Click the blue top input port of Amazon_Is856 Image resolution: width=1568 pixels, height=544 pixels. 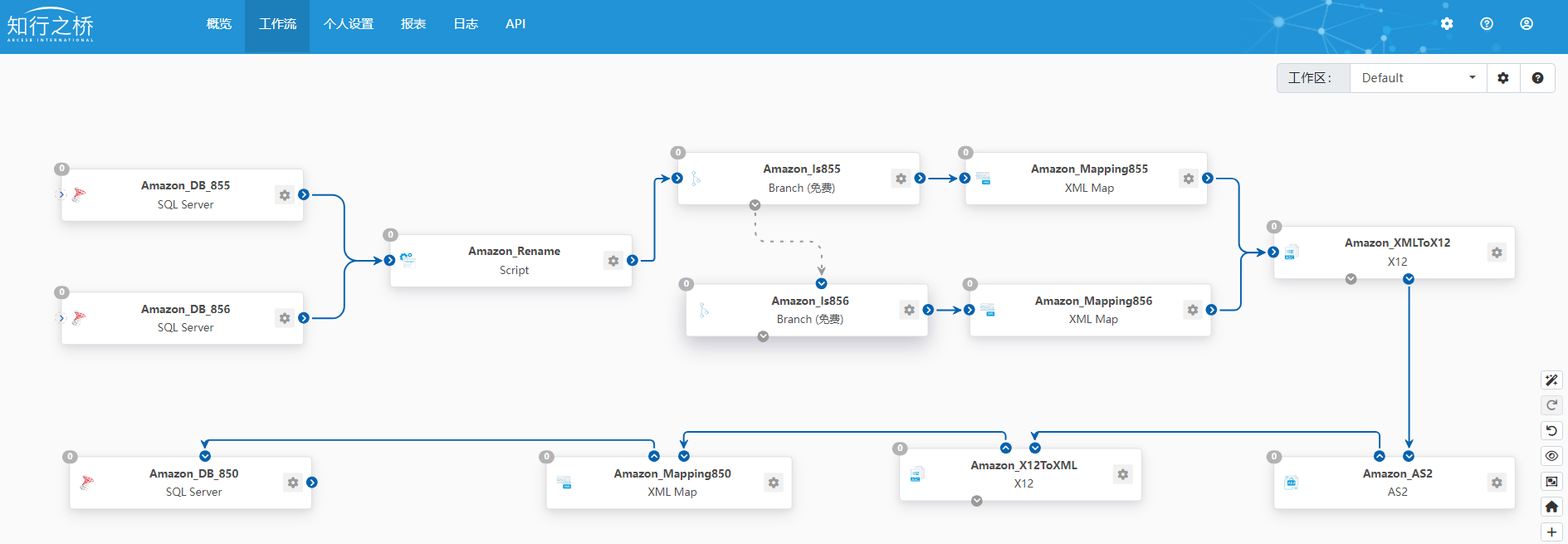[821, 284]
